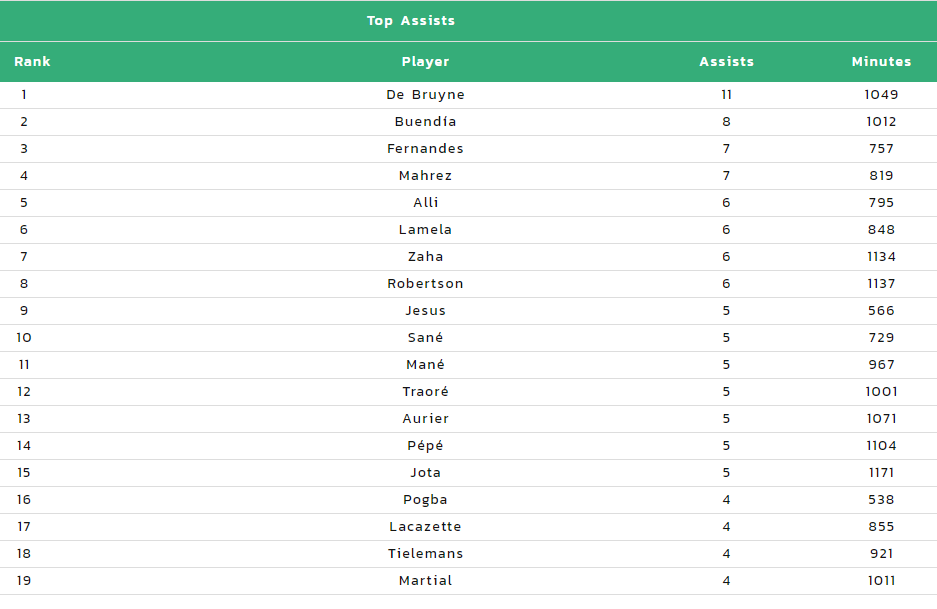Click Pogba's name in row 16
This screenshot has height=609, width=937.
tap(425, 500)
